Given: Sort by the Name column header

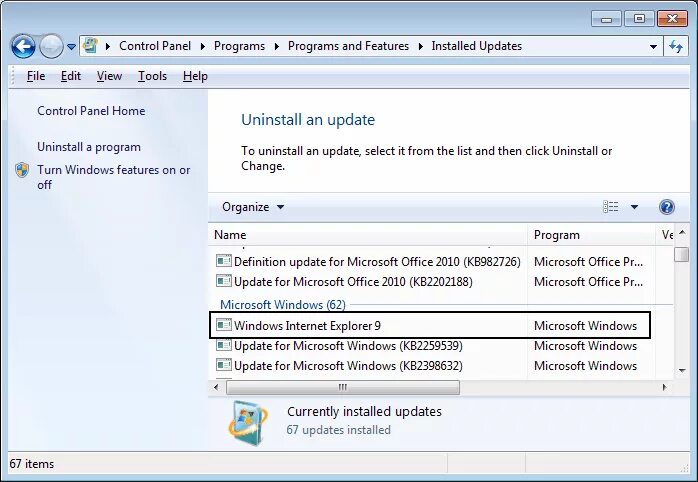Looking at the screenshot, I should [368, 235].
